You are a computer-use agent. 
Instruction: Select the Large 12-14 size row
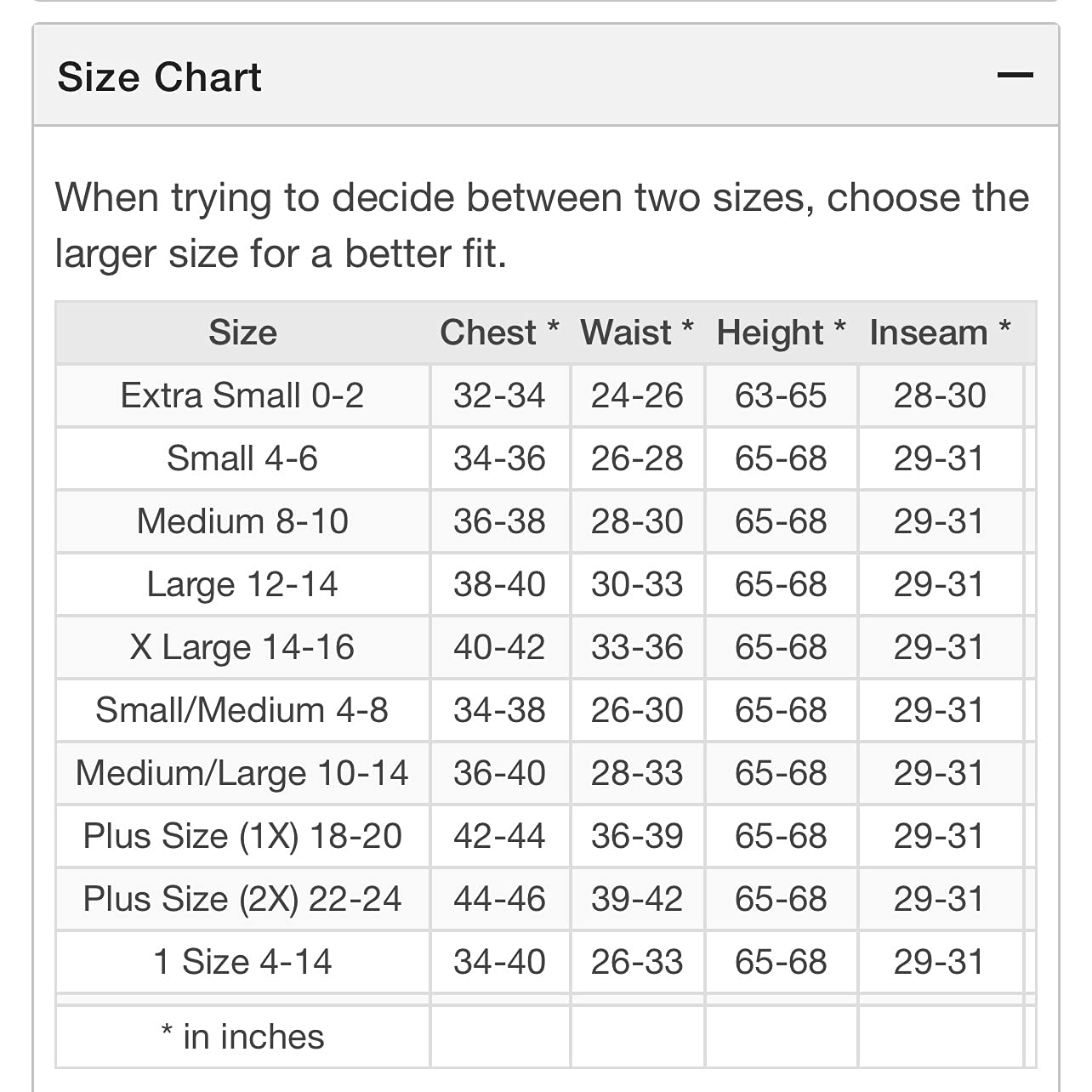point(545,584)
